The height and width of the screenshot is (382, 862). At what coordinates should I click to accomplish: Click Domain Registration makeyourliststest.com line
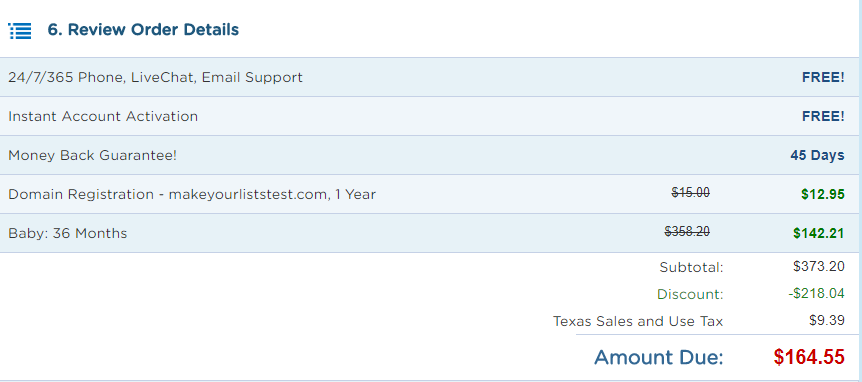(192, 195)
